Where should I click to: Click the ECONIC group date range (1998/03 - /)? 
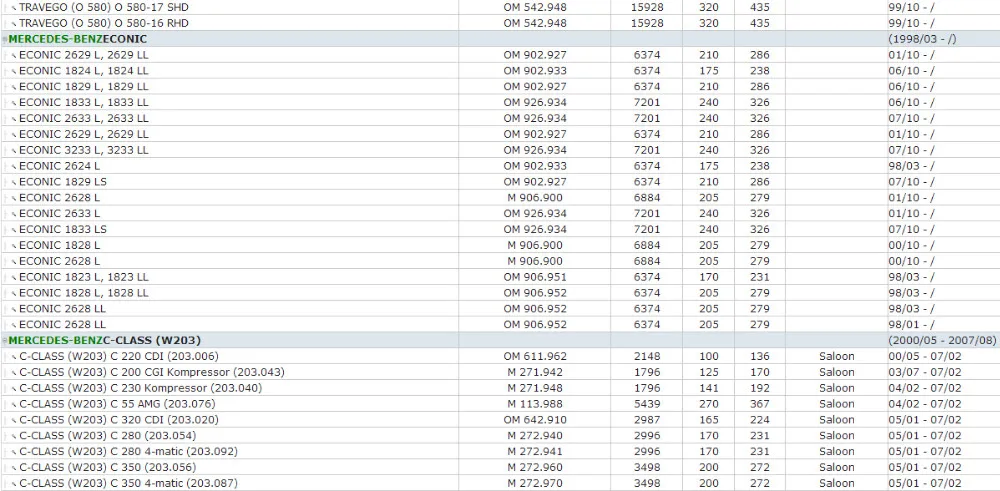[x=922, y=39]
